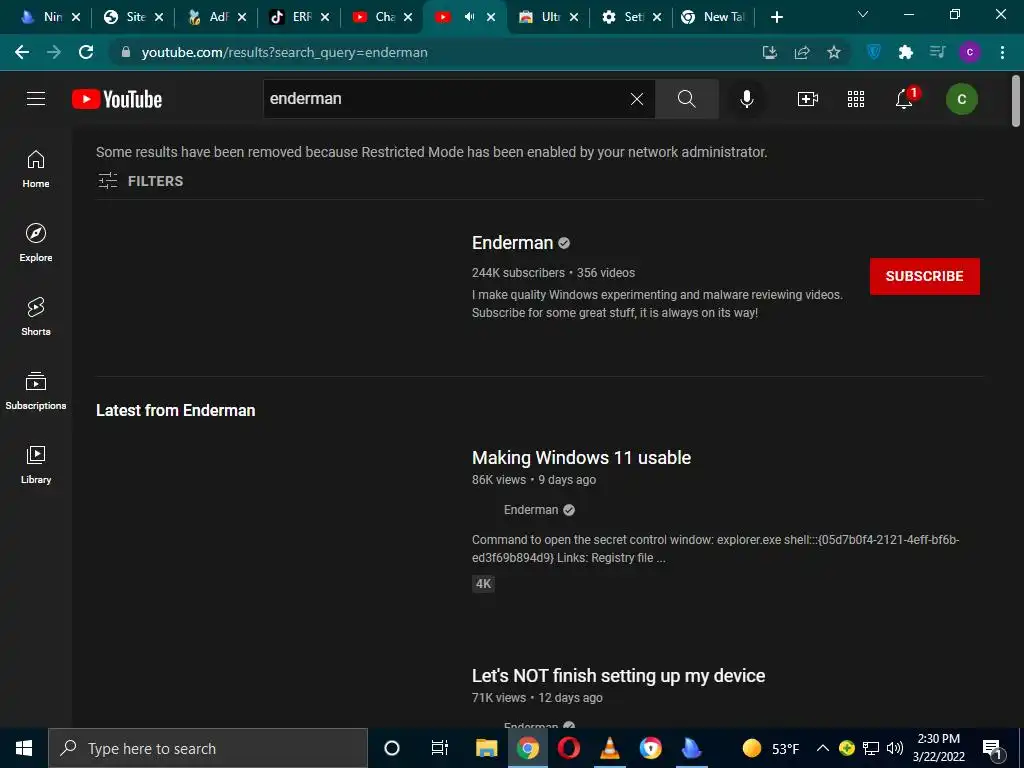The width and height of the screenshot is (1024, 768).
Task: Click the taskbar search box
Action: tap(208, 748)
